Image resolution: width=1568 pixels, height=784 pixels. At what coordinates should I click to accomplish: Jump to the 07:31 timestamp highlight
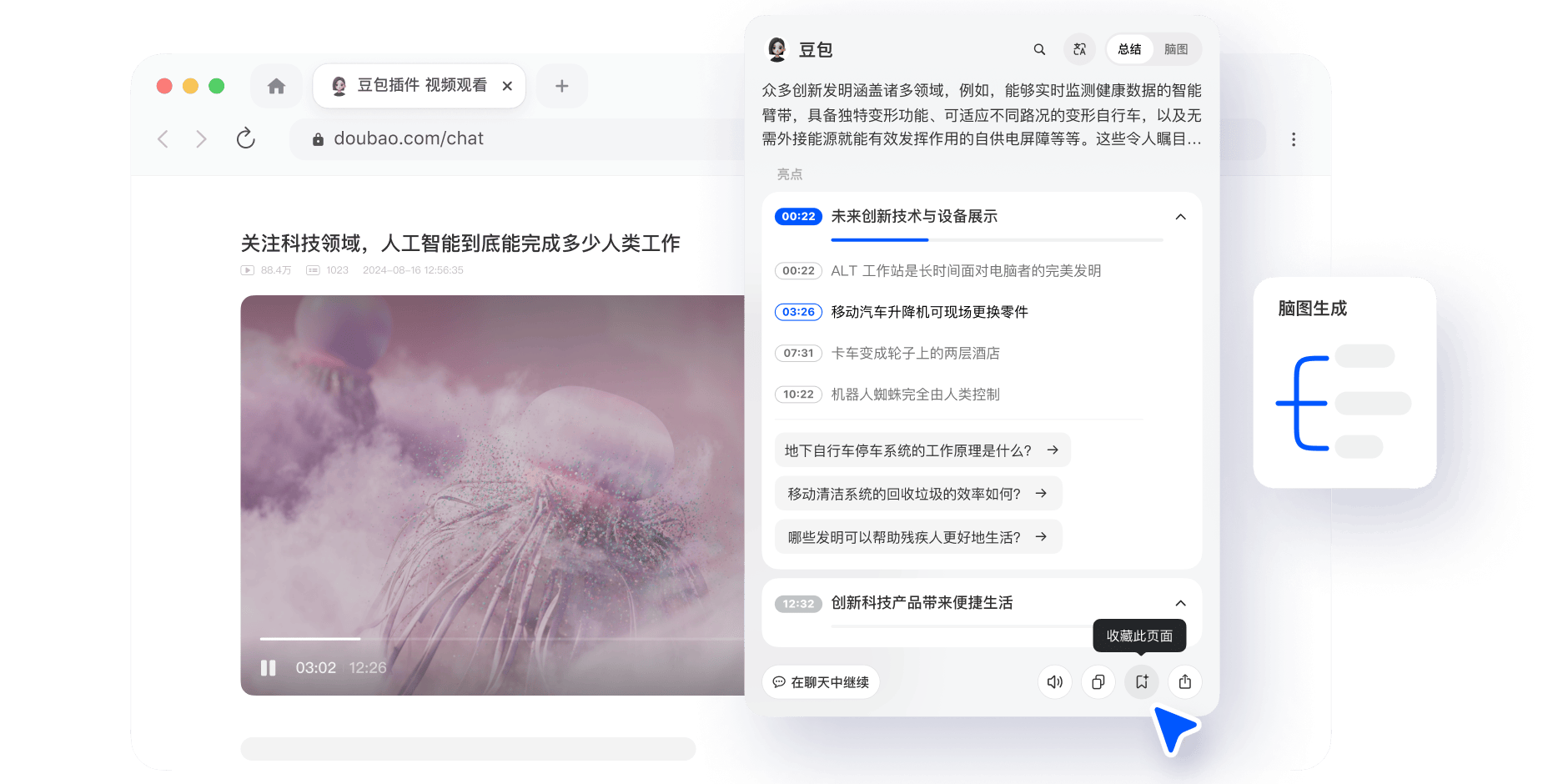[798, 353]
